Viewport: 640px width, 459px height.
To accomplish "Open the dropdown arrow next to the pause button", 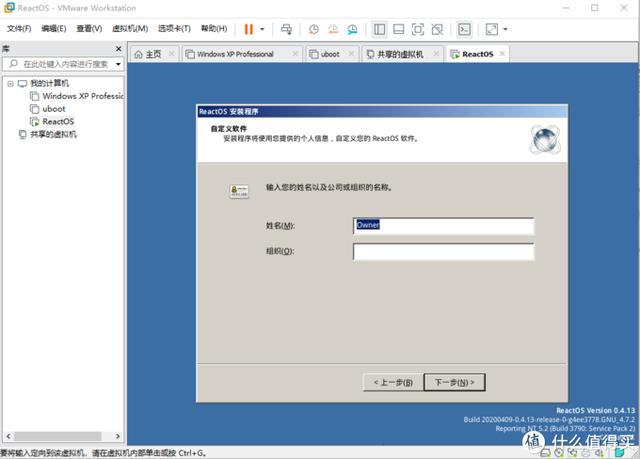I will (262, 29).
